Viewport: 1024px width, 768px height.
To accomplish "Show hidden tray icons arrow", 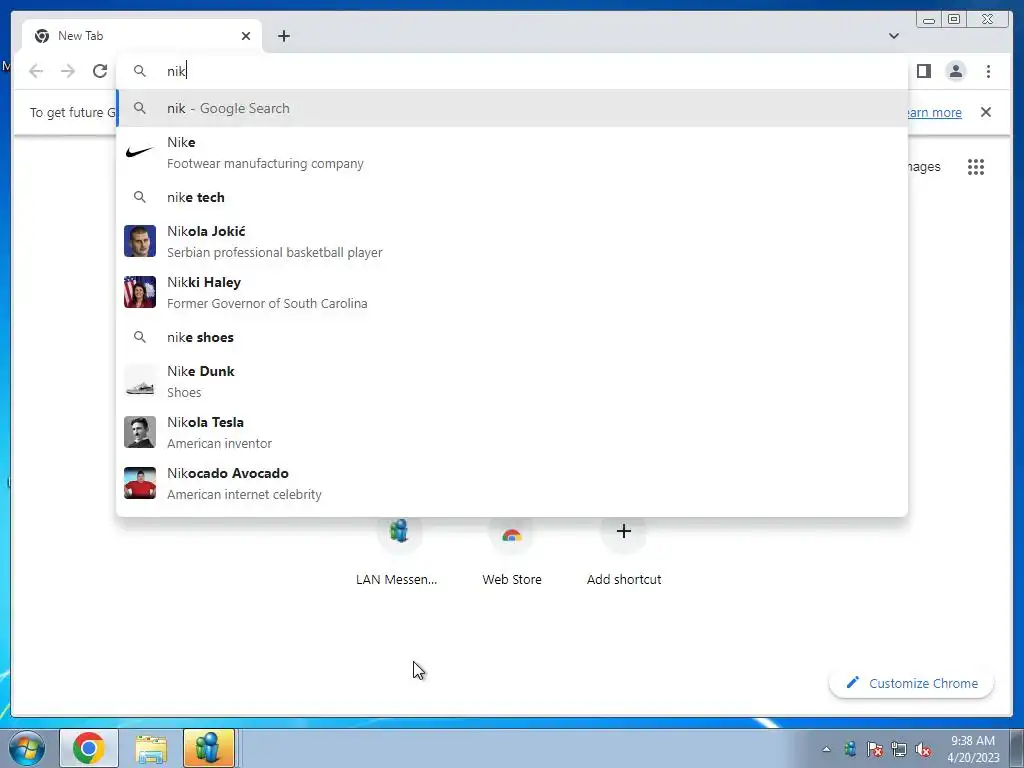I will point(826,750).
